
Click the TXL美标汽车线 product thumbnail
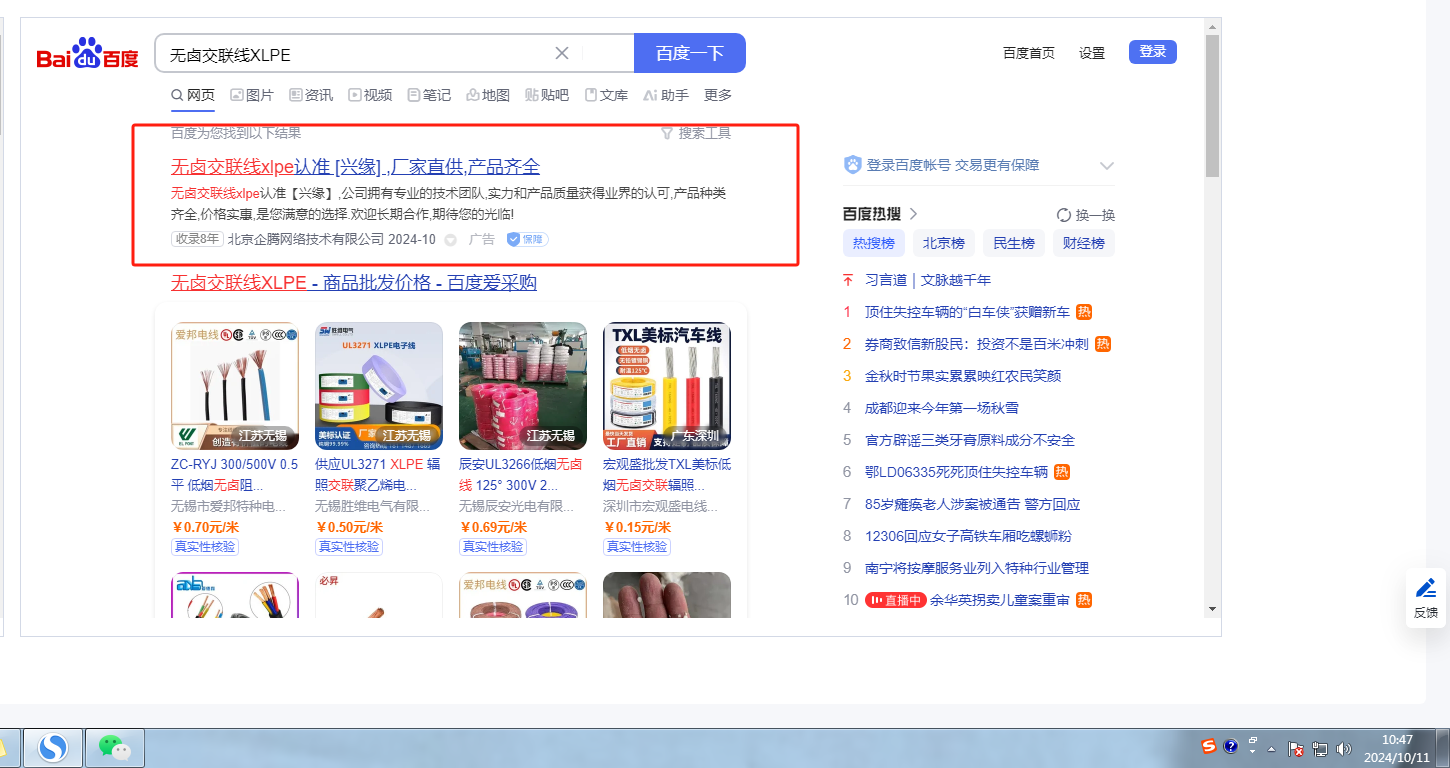tap(667, 385)
